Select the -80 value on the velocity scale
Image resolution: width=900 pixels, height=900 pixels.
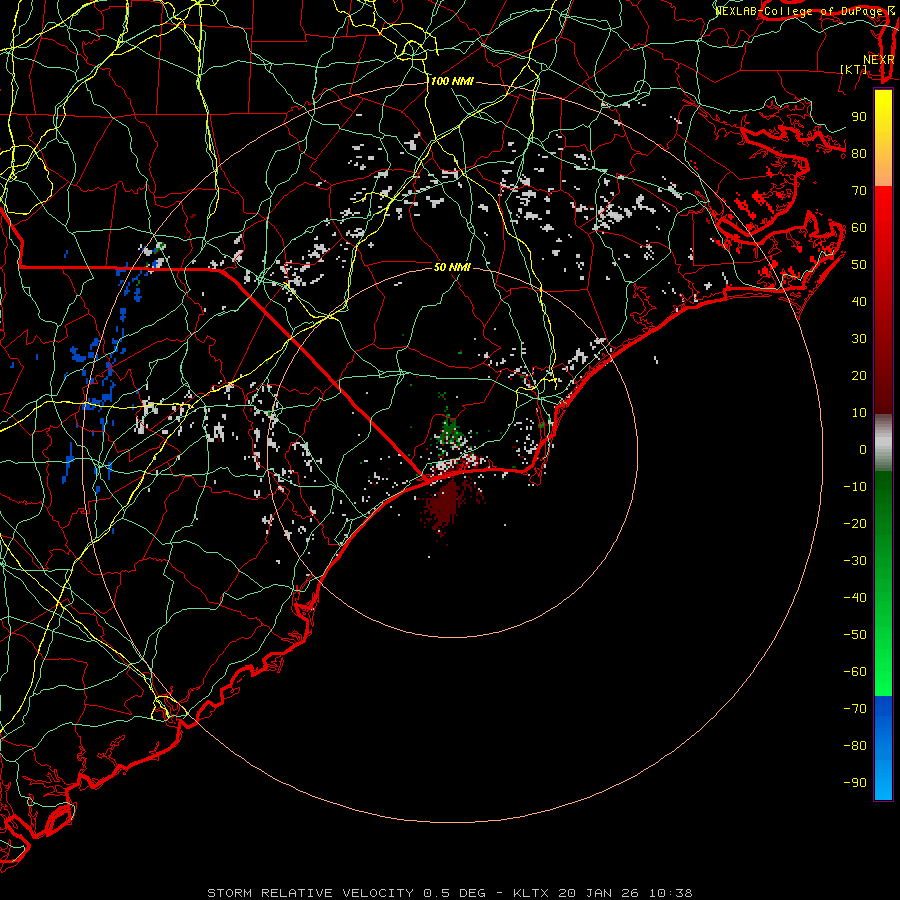[x=855, y=746]
